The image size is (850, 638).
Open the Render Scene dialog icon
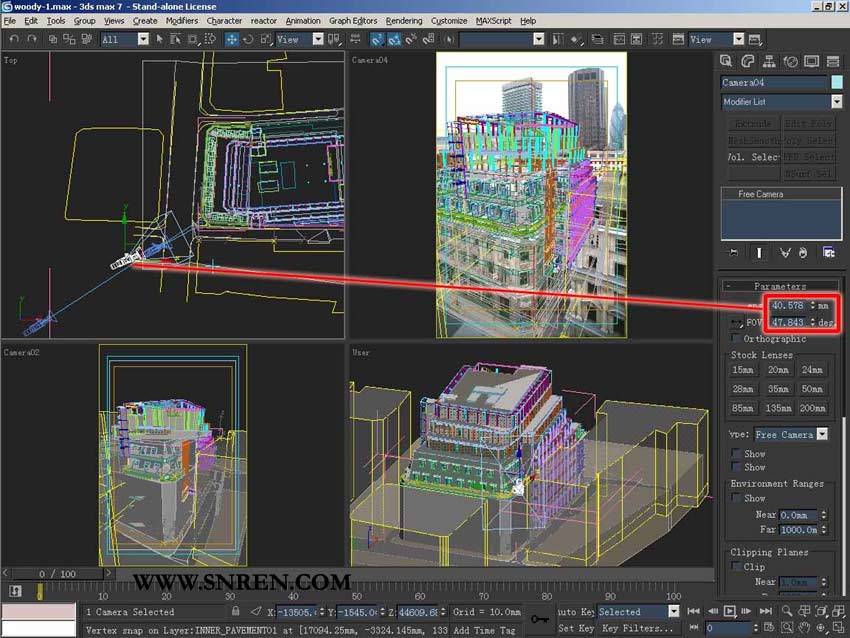click(x=678, y=39)
